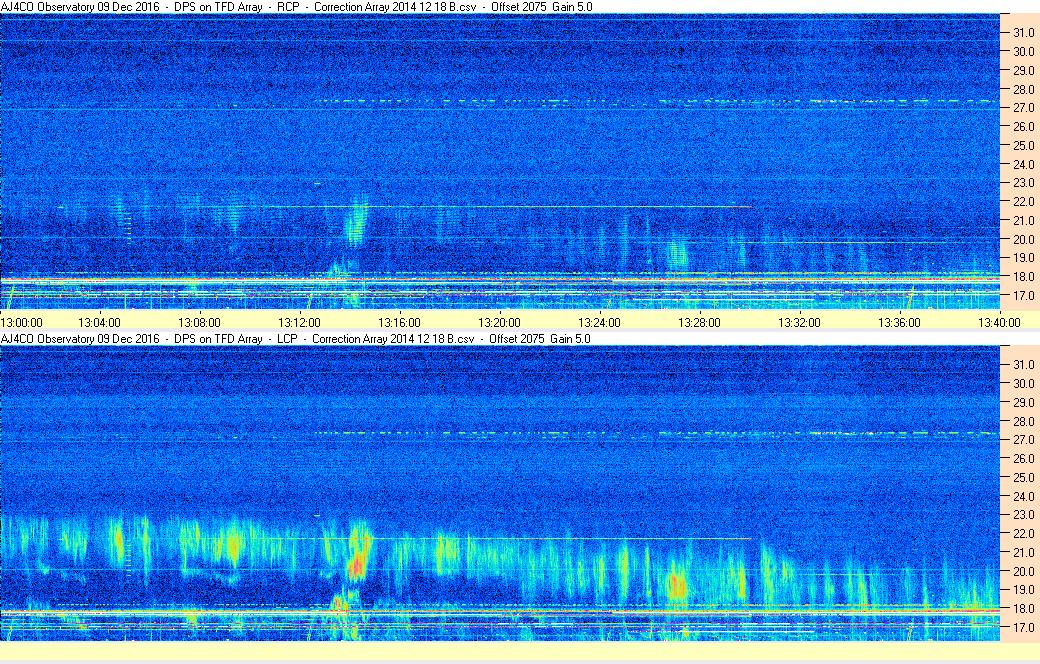Click the 17.0 frequency label on the RCP panel
The width and height of the screenshot is (1040, 664).
pyautogui.click(x=1023, y=296)
